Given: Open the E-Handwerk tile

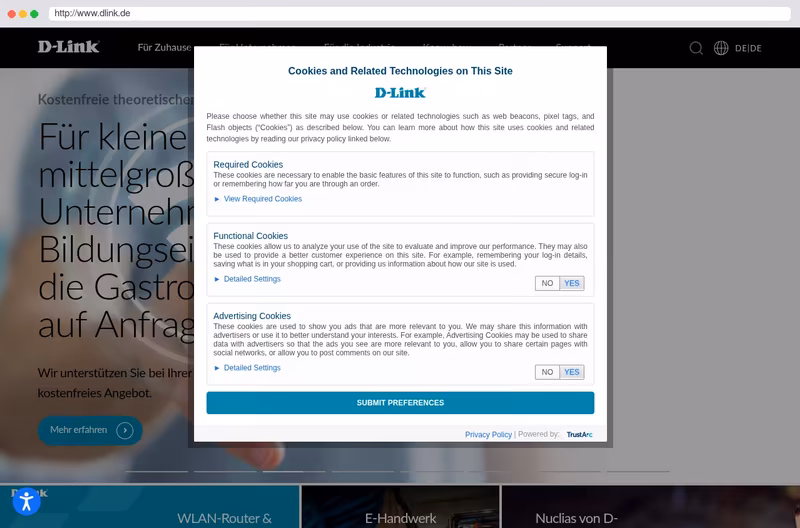Looking at the screenshot, I should point(401,507).
